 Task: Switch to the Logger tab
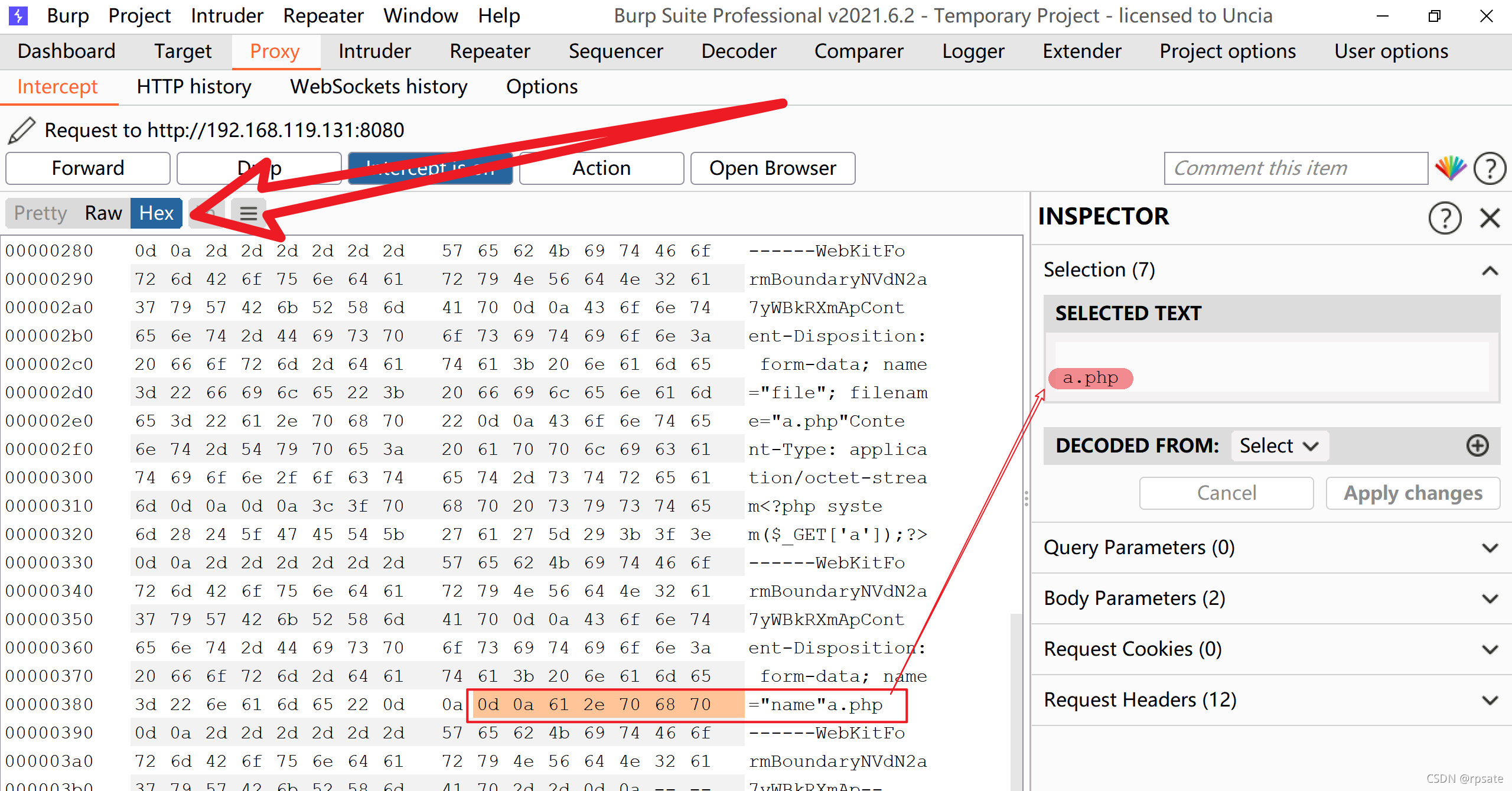(x=973, y=52)
